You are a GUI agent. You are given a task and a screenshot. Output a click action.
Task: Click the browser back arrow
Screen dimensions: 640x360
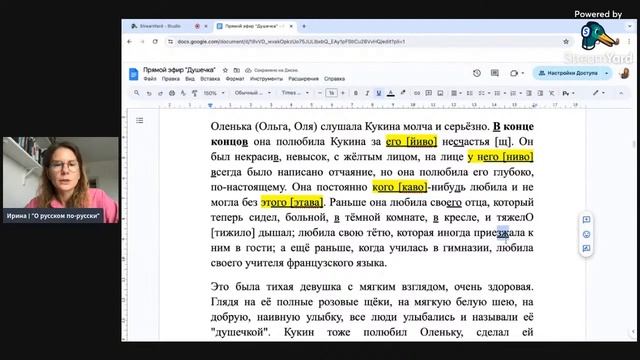(x=129, y=42)
